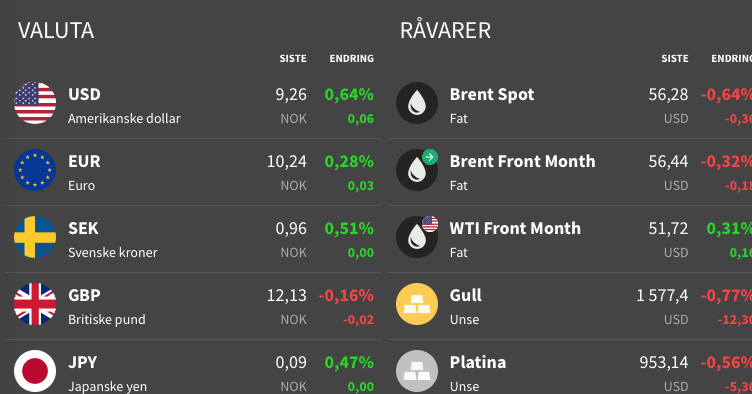This screenshot has height=394, width=752.
Task: Click the Brent Front Month oil icon
Action: 417,170
